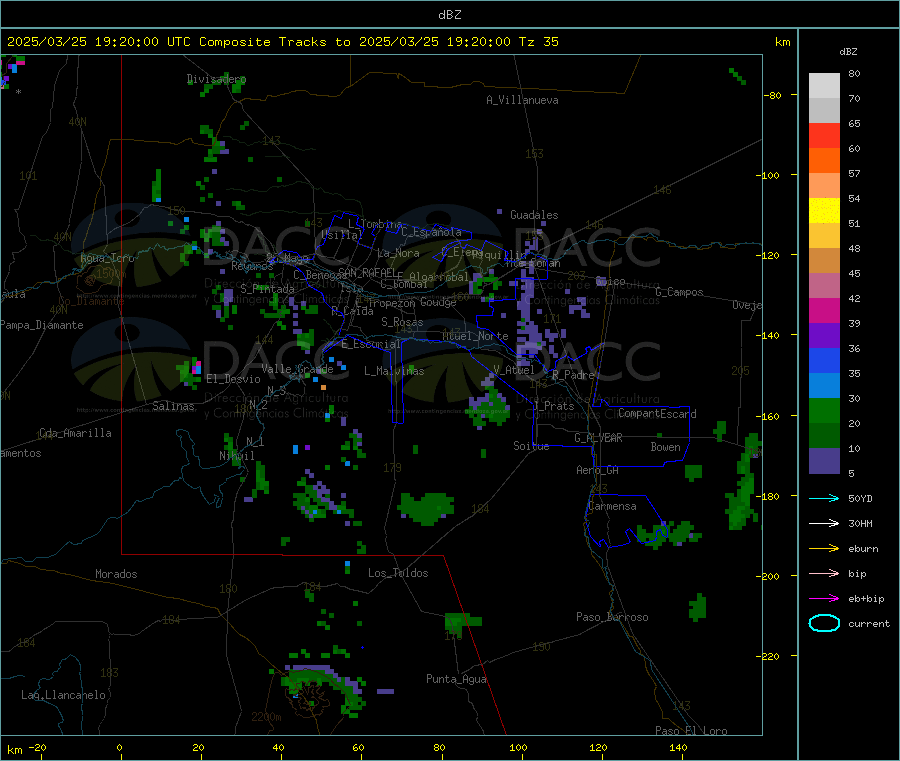Viewport: 900px width, 761px height.
Task: Click the 0 km horizontal axis tick
Action: point(119,747)
